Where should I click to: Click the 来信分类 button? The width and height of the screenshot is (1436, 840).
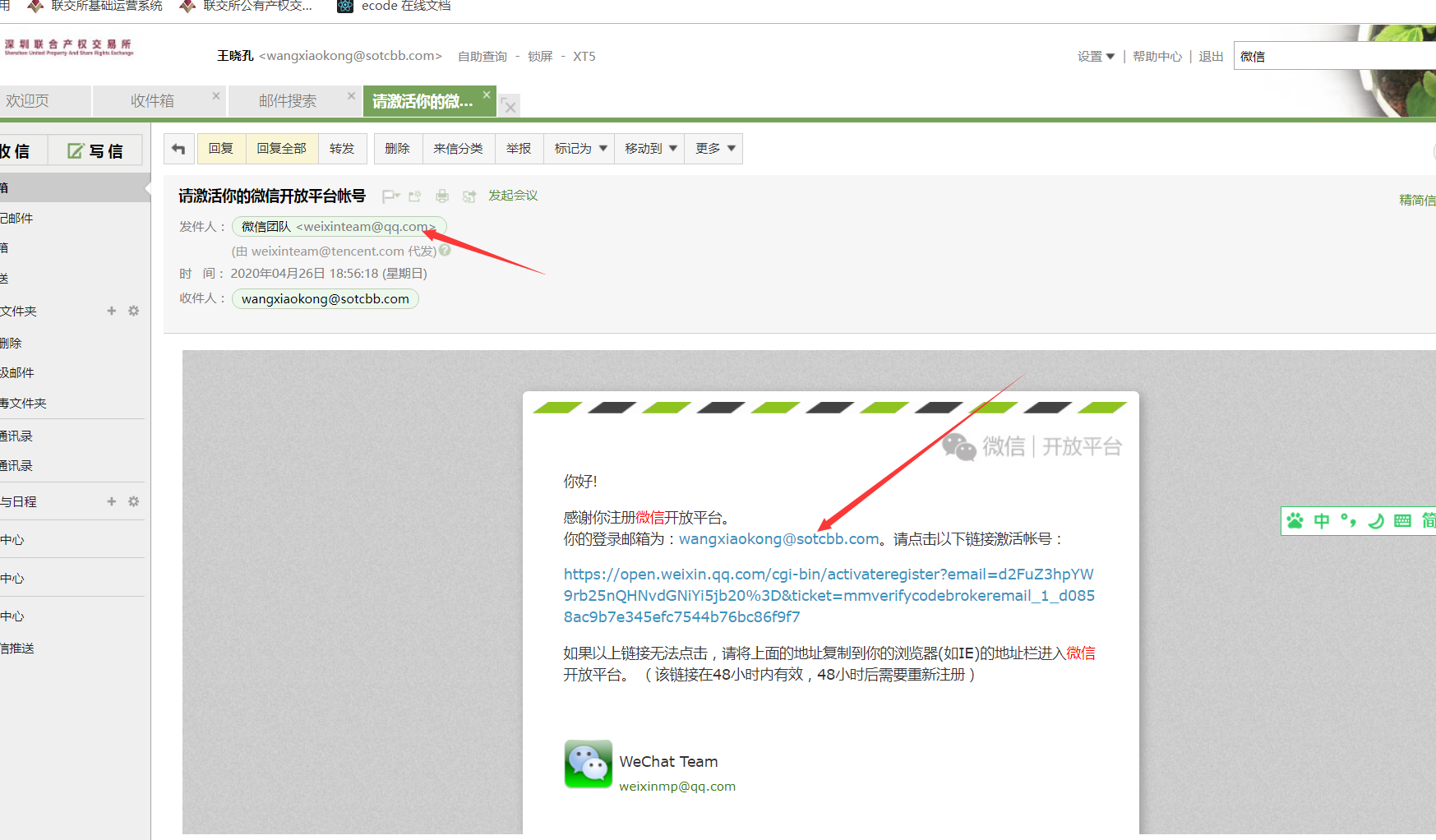[459, 149]
